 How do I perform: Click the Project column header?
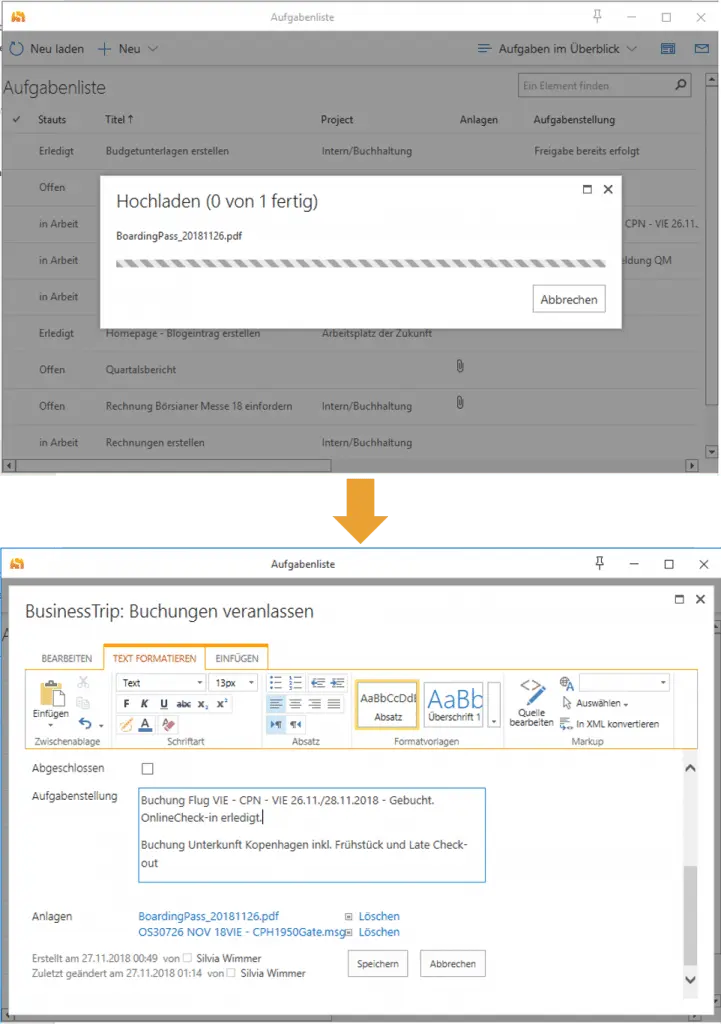pyautogui.click(x=337, y=120)
